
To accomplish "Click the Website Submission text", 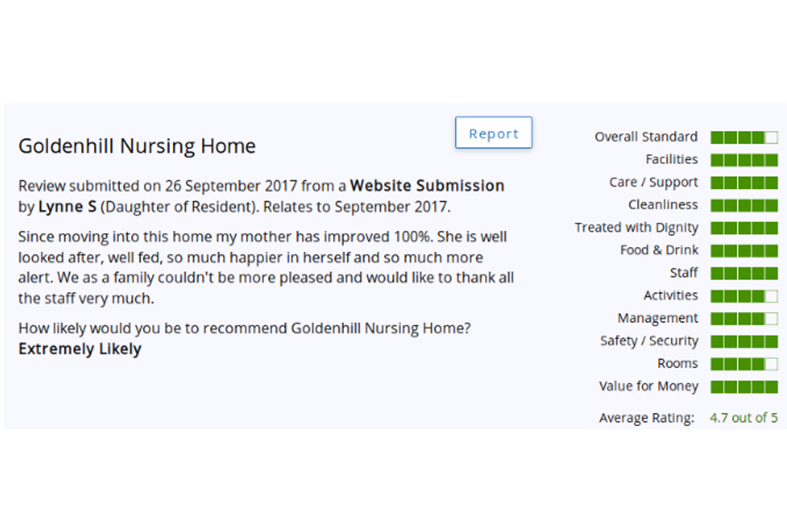I will [427, 185].
